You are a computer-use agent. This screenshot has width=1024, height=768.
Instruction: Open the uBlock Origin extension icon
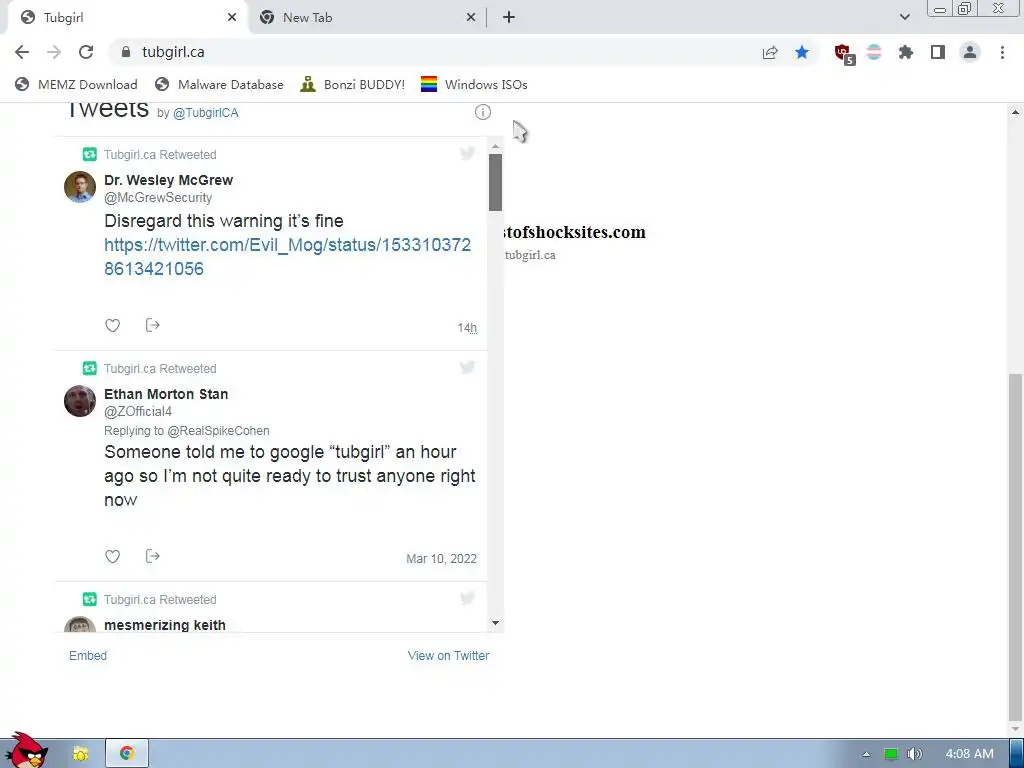[844, 54]
